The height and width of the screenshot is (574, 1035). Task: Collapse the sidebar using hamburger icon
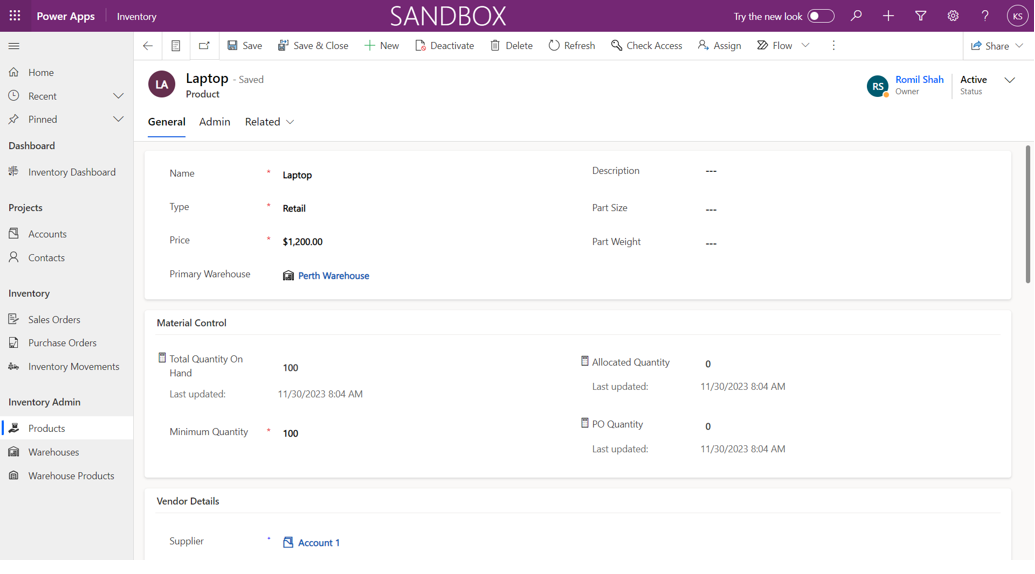click(x=14, y=46)
